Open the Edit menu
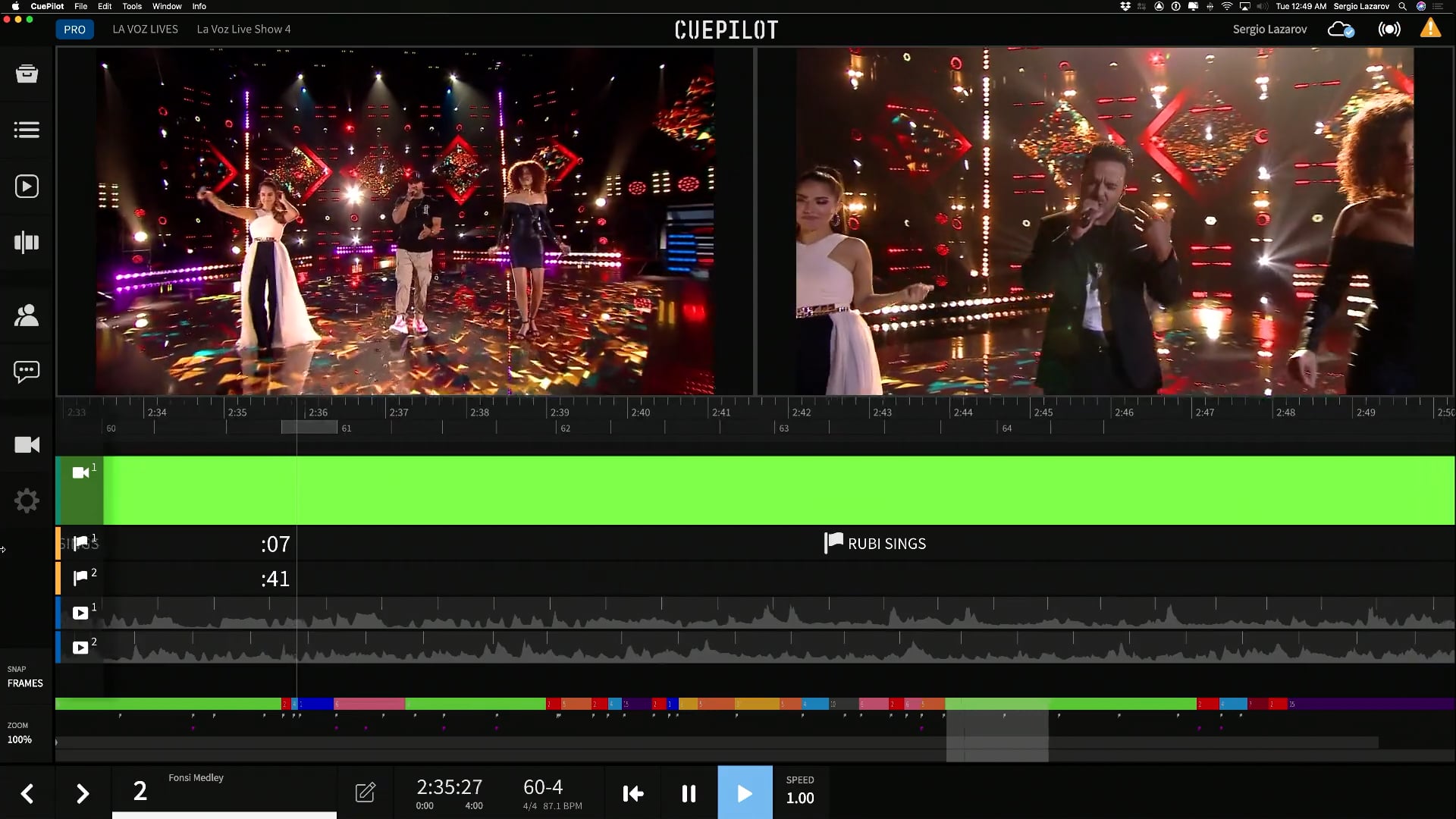The height and width of the screenshot is (819, 1456). tap(105, 6)
